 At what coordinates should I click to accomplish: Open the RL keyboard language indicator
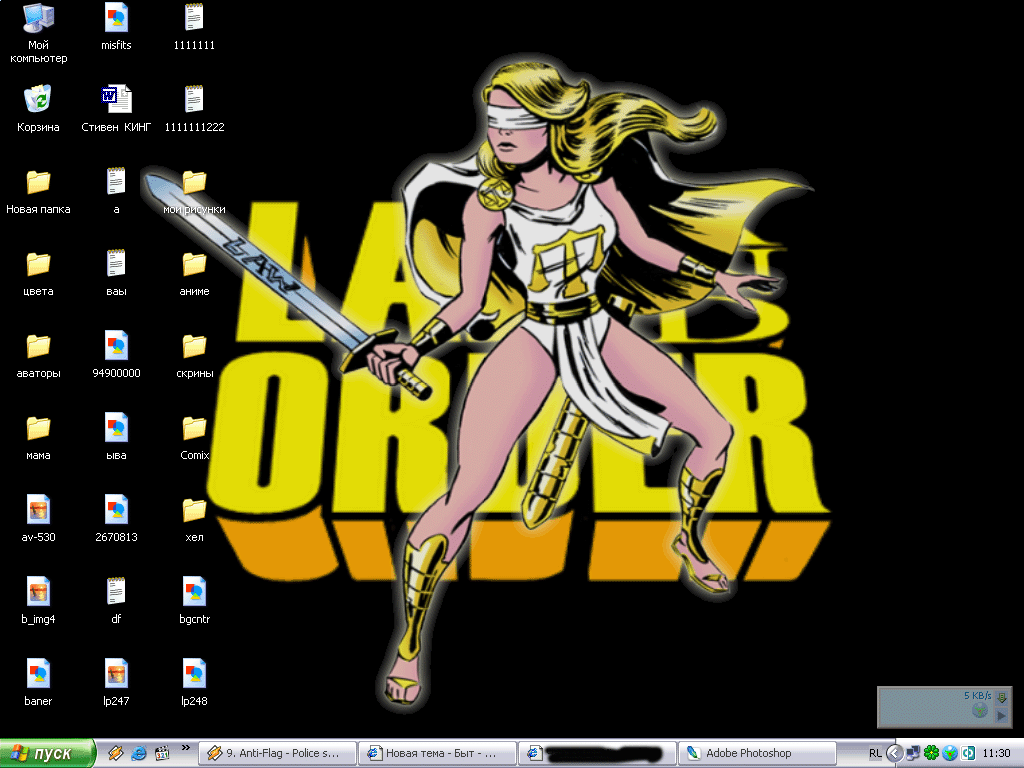click(875, 753)
